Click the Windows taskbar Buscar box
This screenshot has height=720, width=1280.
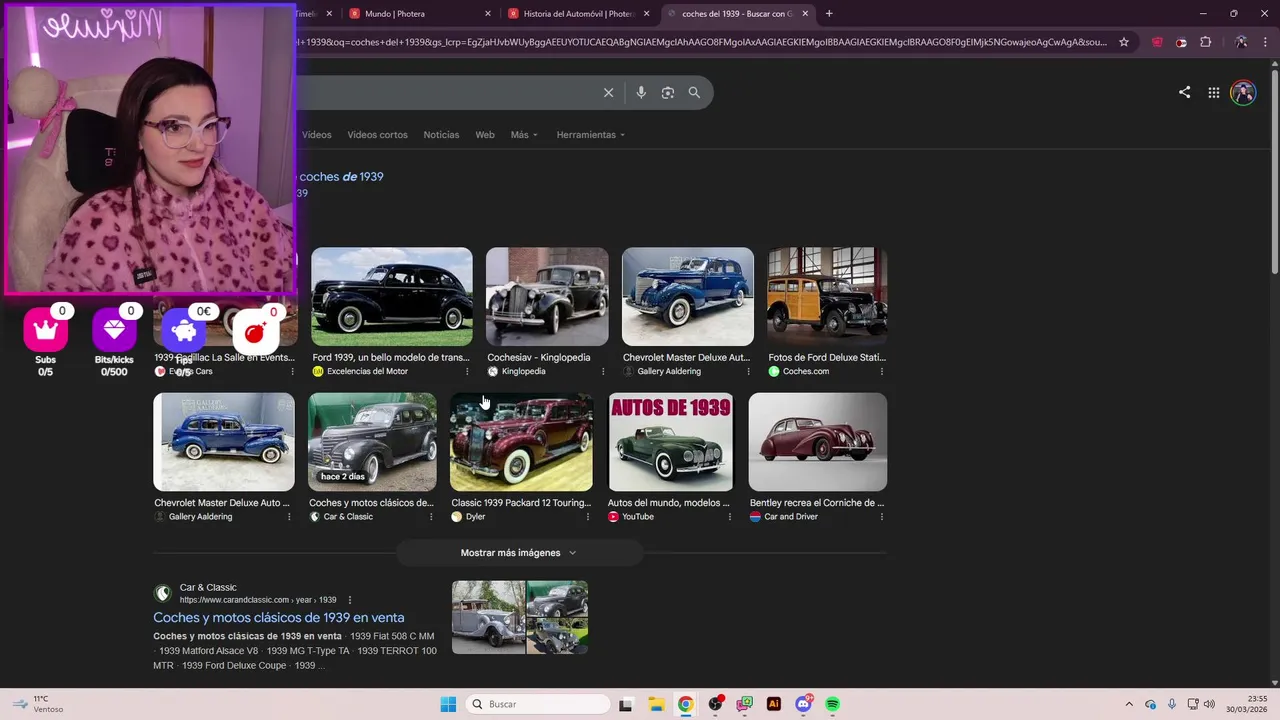[x=539, y=704]
